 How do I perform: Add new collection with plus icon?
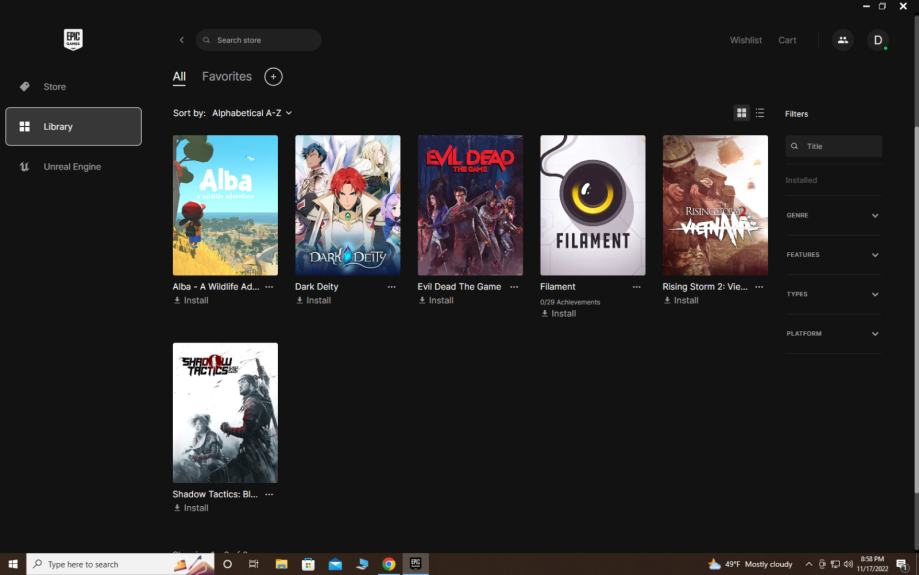pyautogui.click(x=273, y=77)
